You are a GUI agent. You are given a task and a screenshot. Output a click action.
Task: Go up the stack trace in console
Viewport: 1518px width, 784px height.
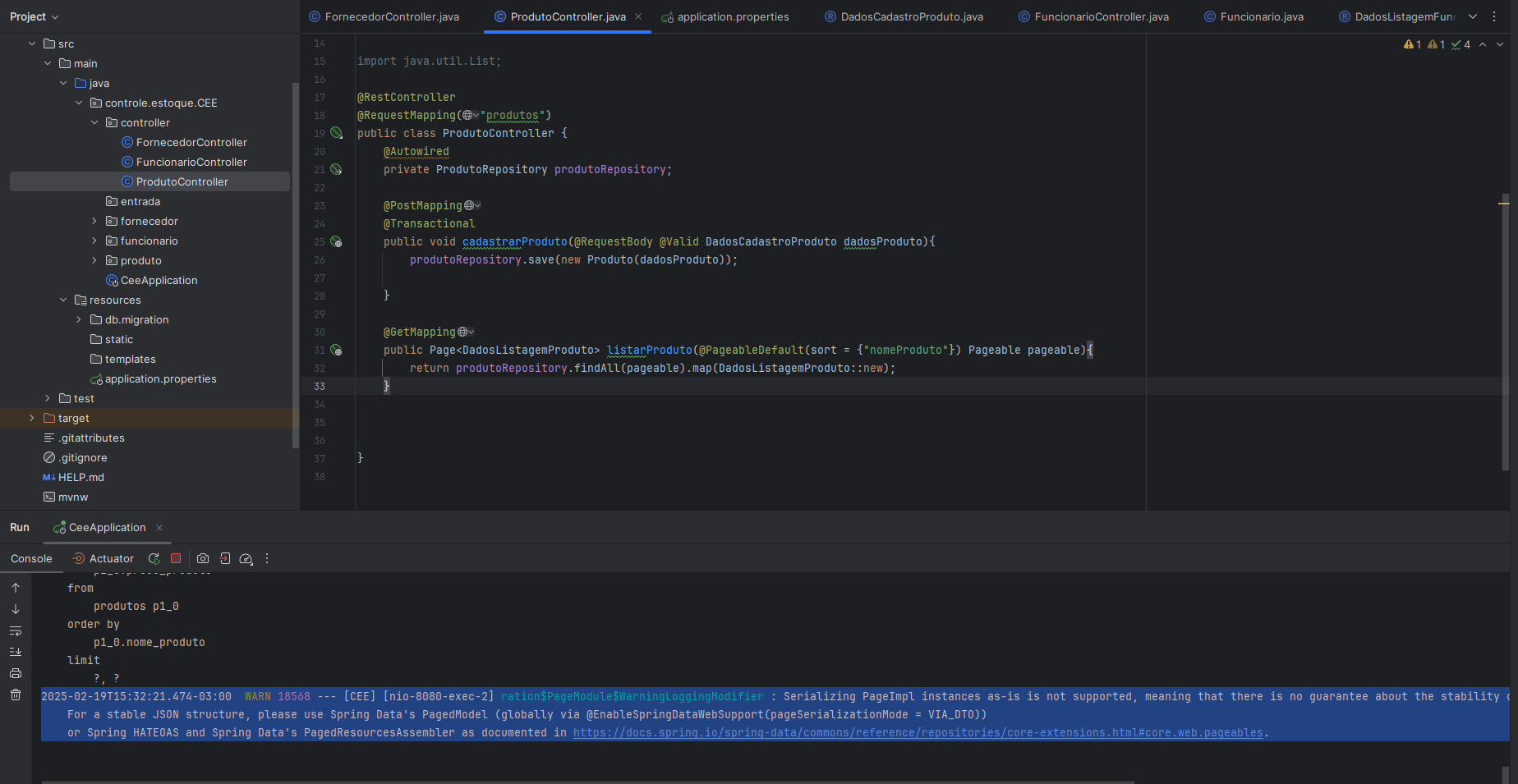(x=16, y=588)
